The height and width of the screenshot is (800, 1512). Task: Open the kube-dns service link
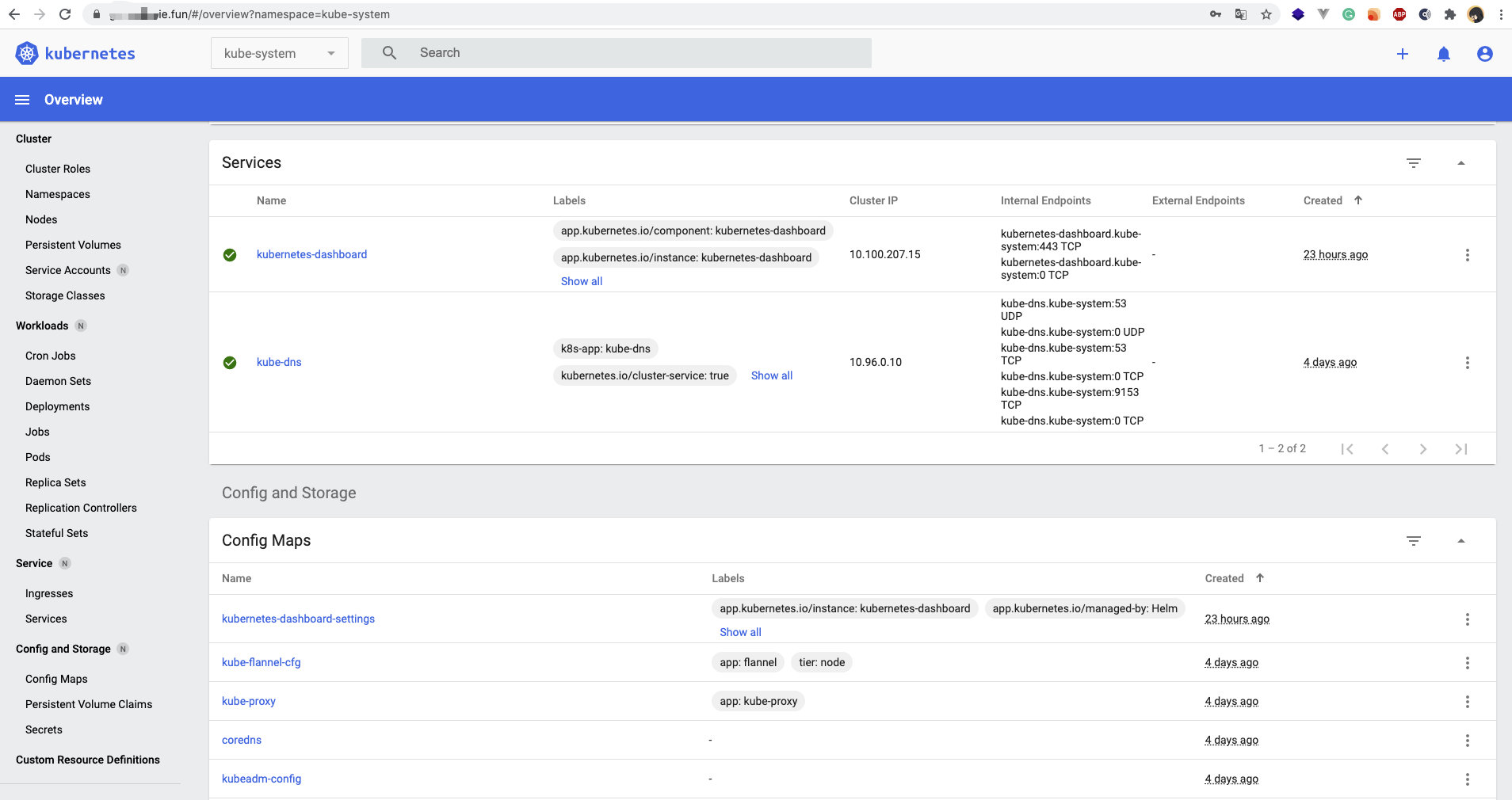pos(279,362)
